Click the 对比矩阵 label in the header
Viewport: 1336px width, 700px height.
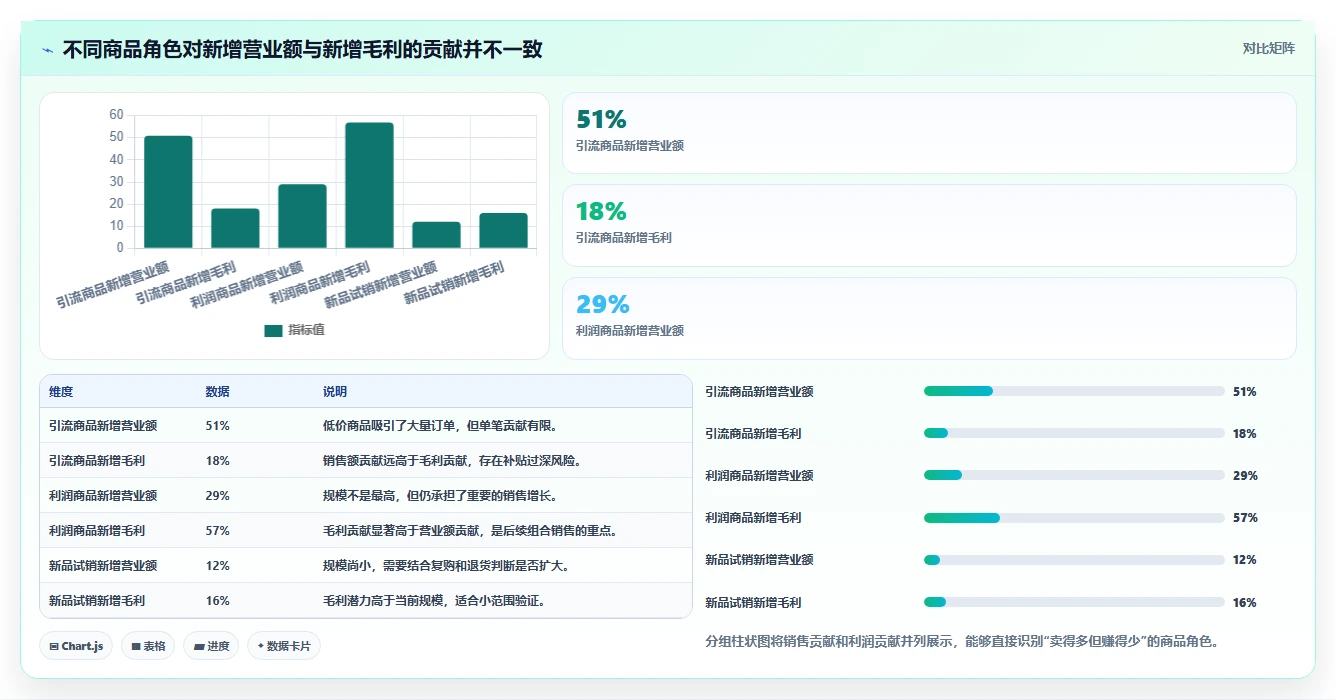[x=1268, y=48]
